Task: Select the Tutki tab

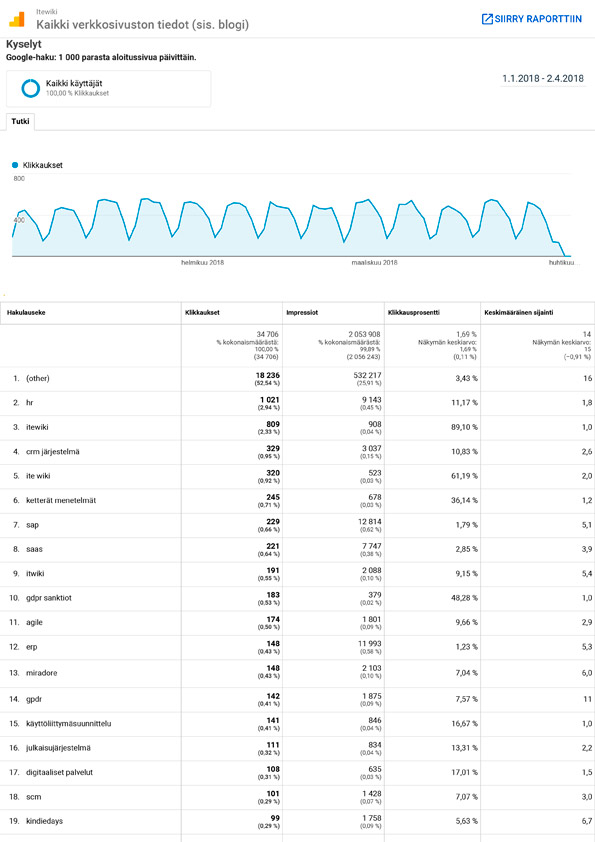Action: click(x=20, y=121)
